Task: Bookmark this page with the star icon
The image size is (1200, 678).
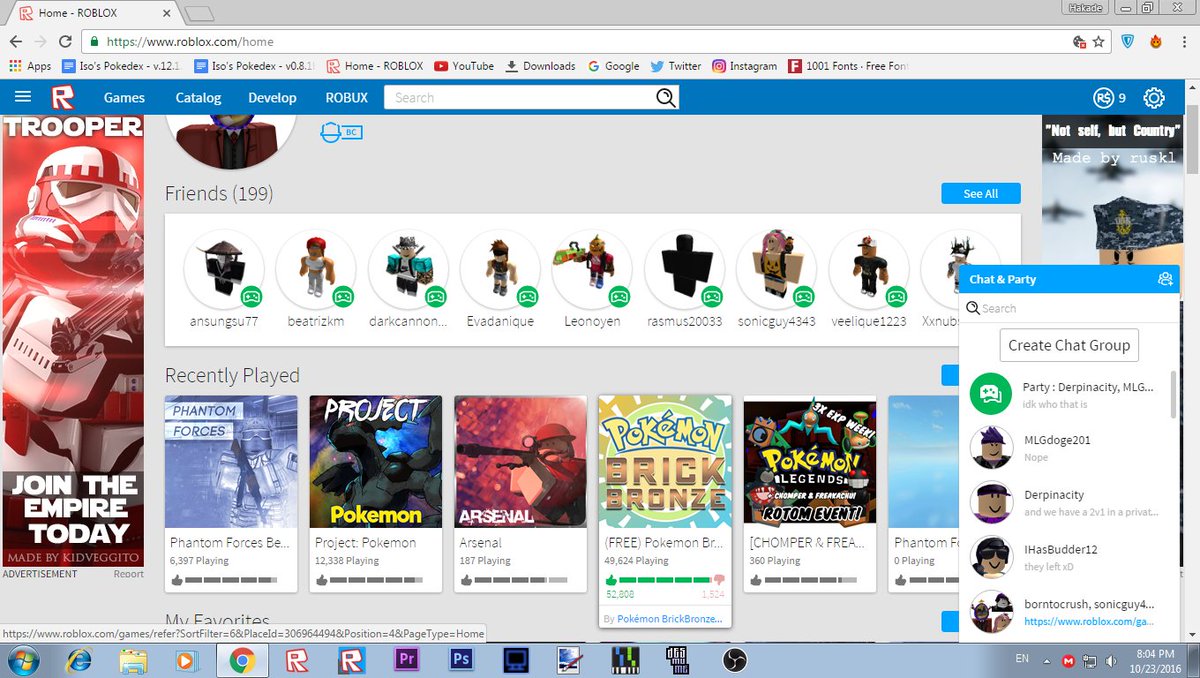Action: [1098, 42]
